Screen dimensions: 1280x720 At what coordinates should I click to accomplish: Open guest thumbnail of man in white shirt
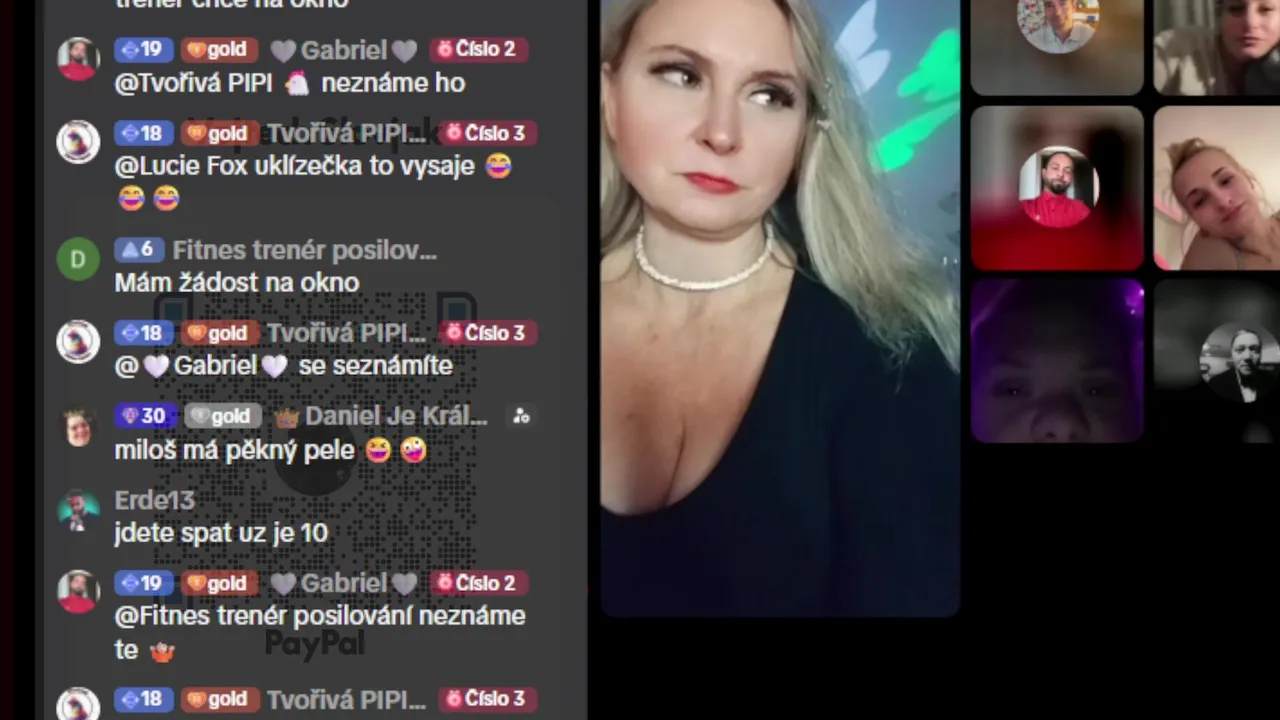(1057, 47)
